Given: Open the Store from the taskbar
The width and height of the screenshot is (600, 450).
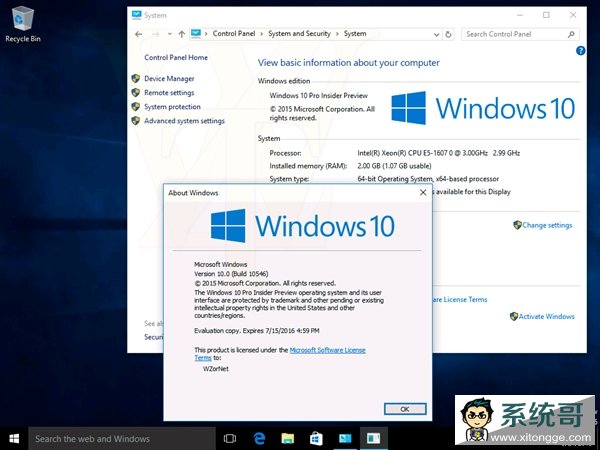Looking at the screenshot, I should point(316,439).
